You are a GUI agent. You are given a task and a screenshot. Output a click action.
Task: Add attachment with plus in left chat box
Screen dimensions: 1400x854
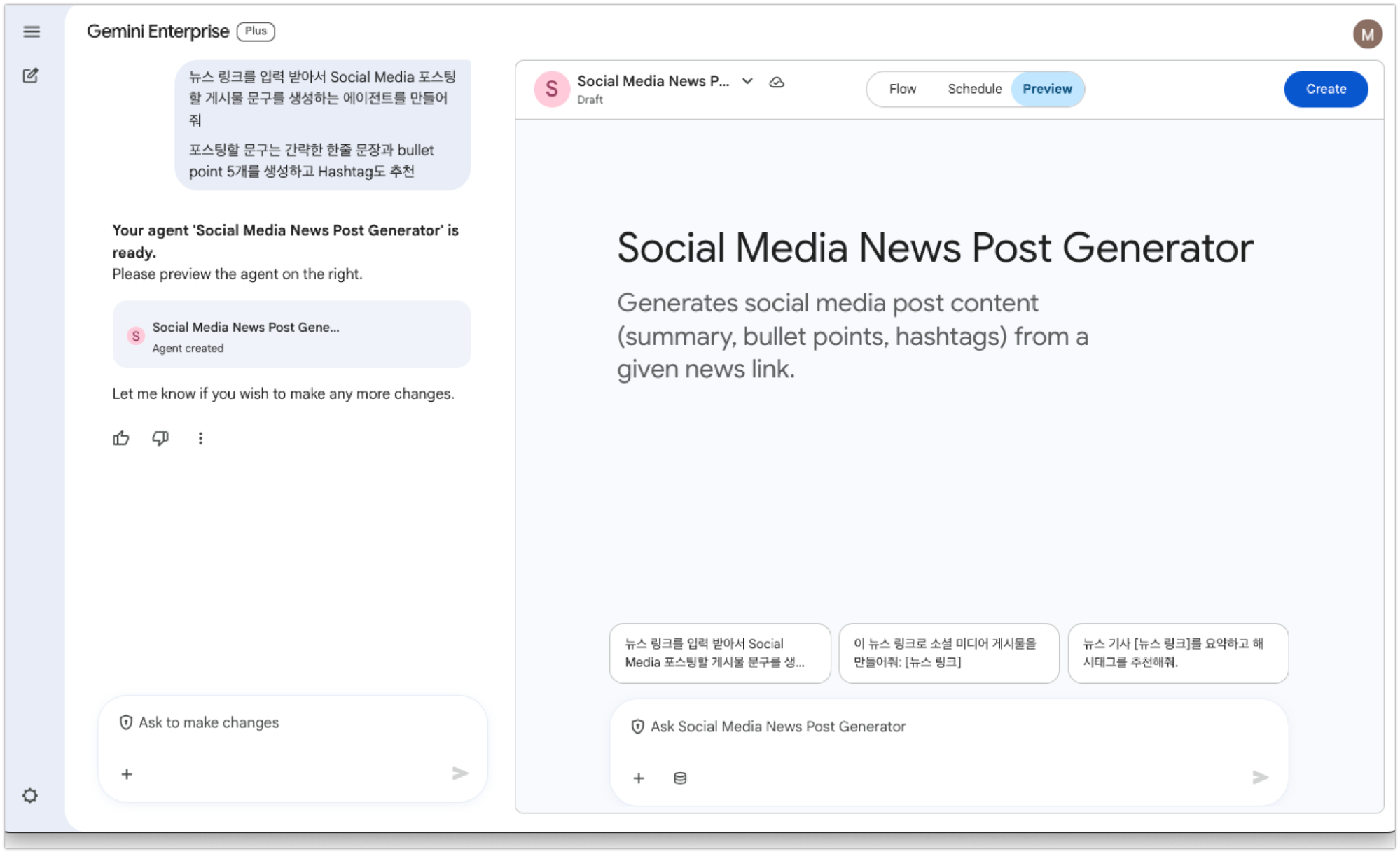point(127,774)
